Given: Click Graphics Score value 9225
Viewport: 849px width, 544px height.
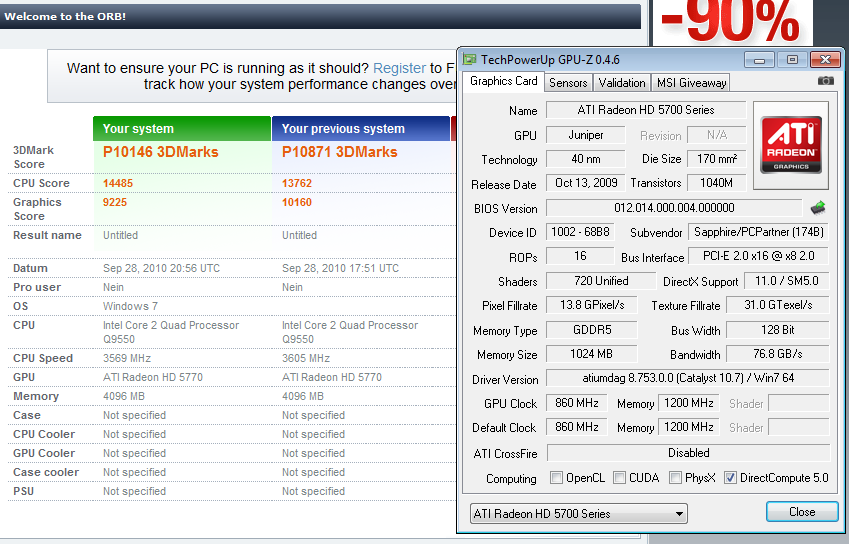Looking at the screenshot, I should click(x=115, y=202).
